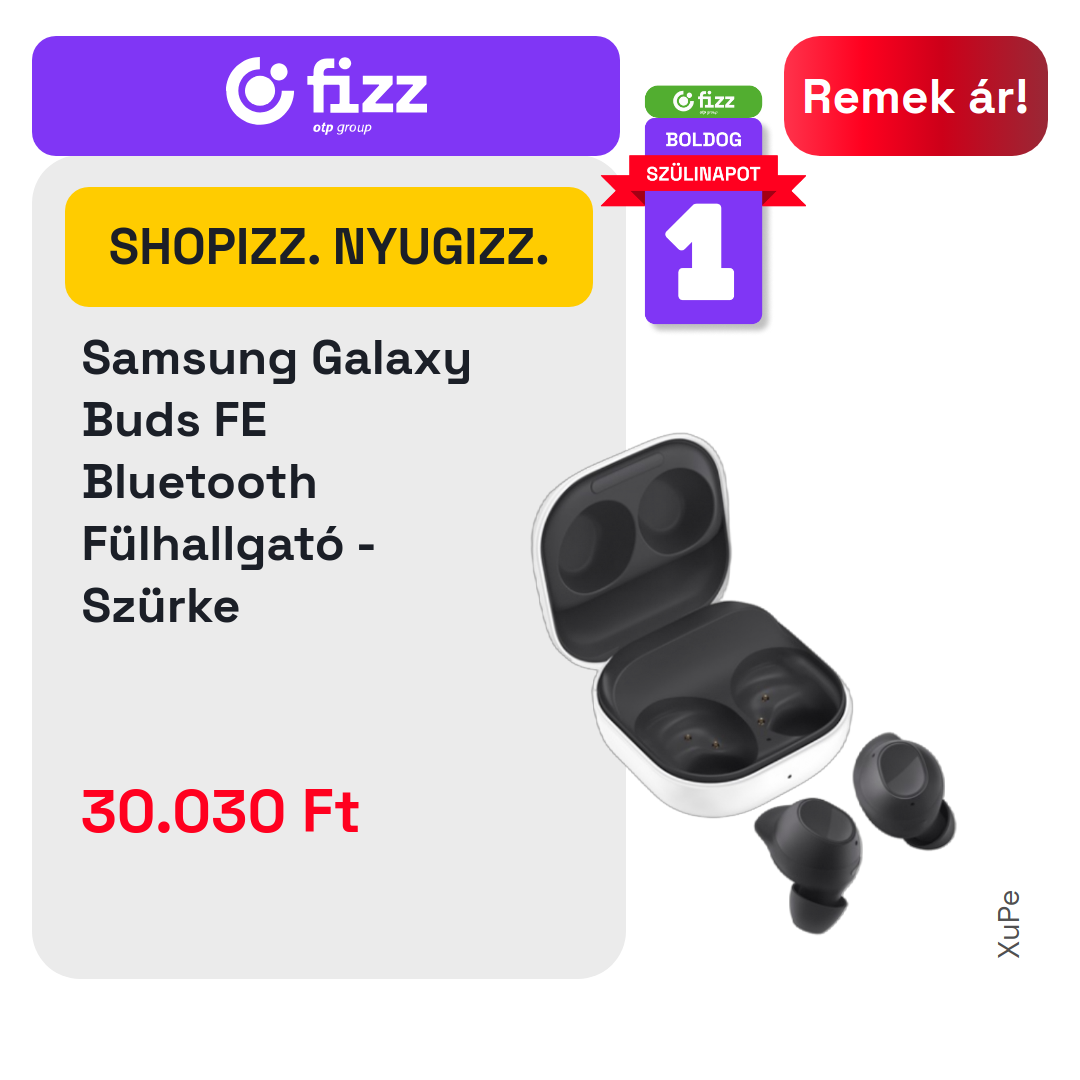Click the XuPe vertical text

(1008, 924)
